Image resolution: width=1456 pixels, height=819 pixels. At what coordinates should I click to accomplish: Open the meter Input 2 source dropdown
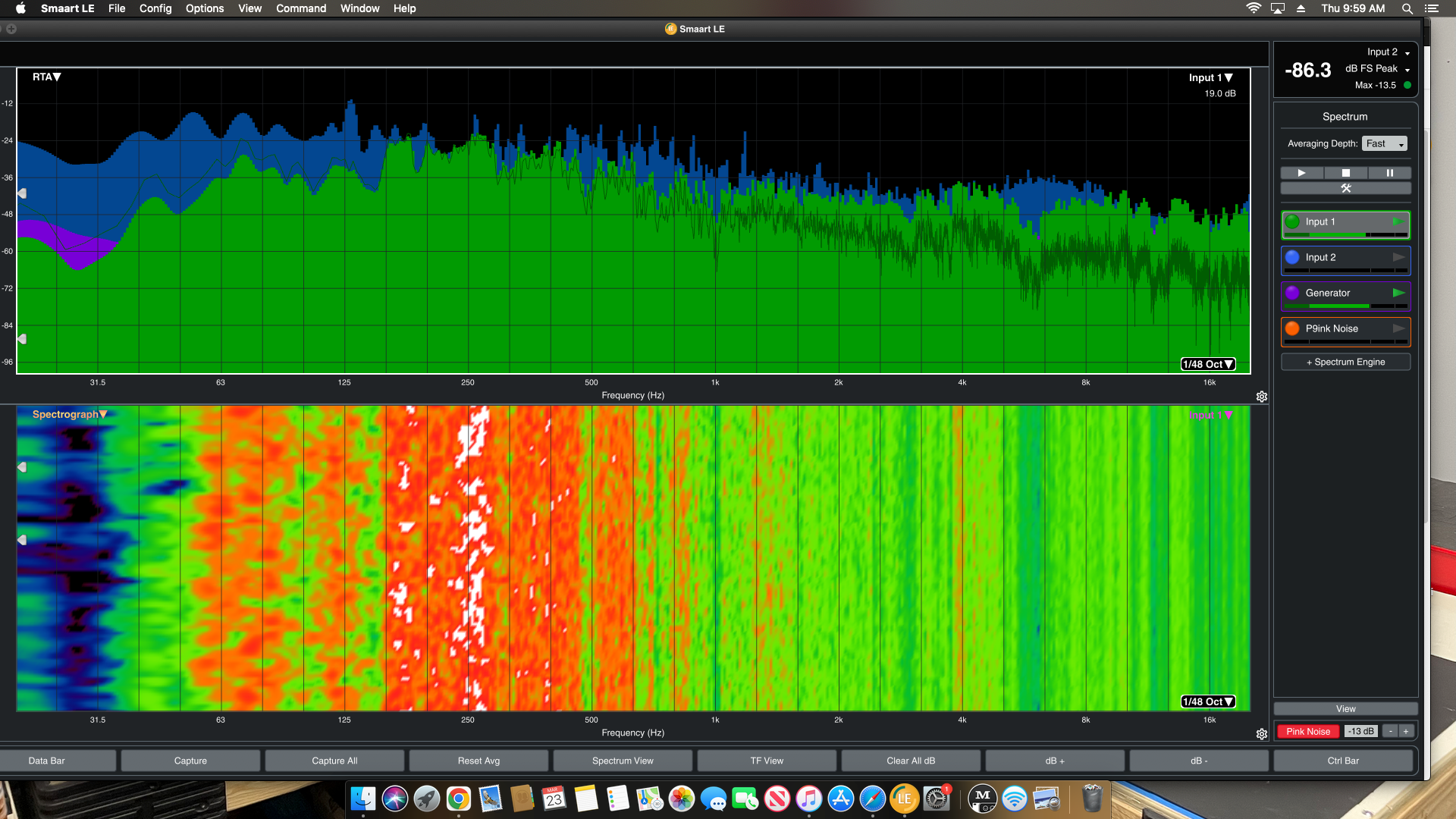point(1388,52)
